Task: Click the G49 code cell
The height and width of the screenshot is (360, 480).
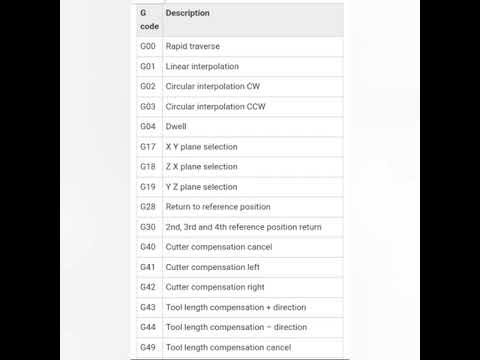Action: coord(149,348)
